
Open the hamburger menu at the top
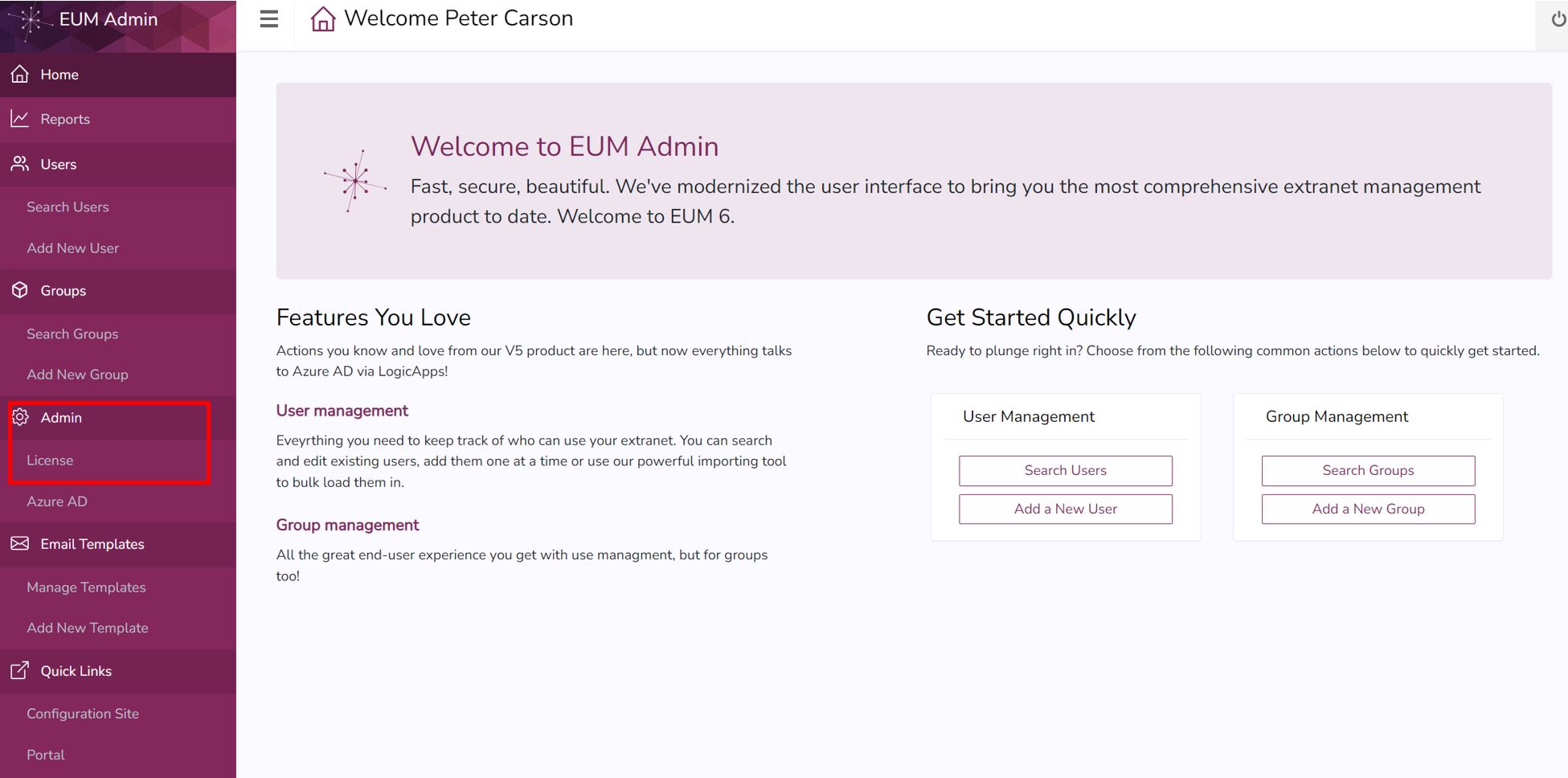click(268, 19)
